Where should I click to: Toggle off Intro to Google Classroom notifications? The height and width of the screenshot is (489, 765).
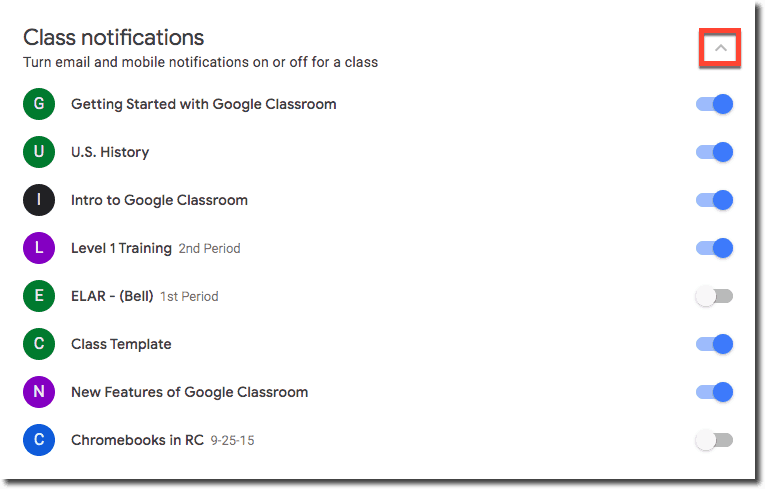[714, 200]
